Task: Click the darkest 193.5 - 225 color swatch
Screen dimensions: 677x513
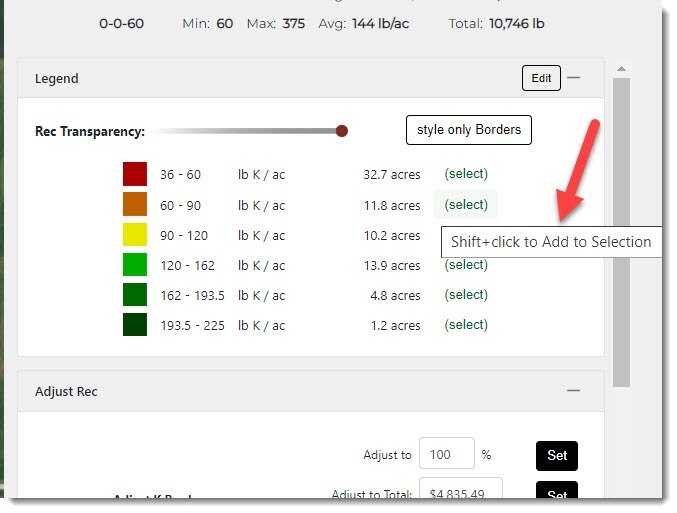Action: coord(135,325)
